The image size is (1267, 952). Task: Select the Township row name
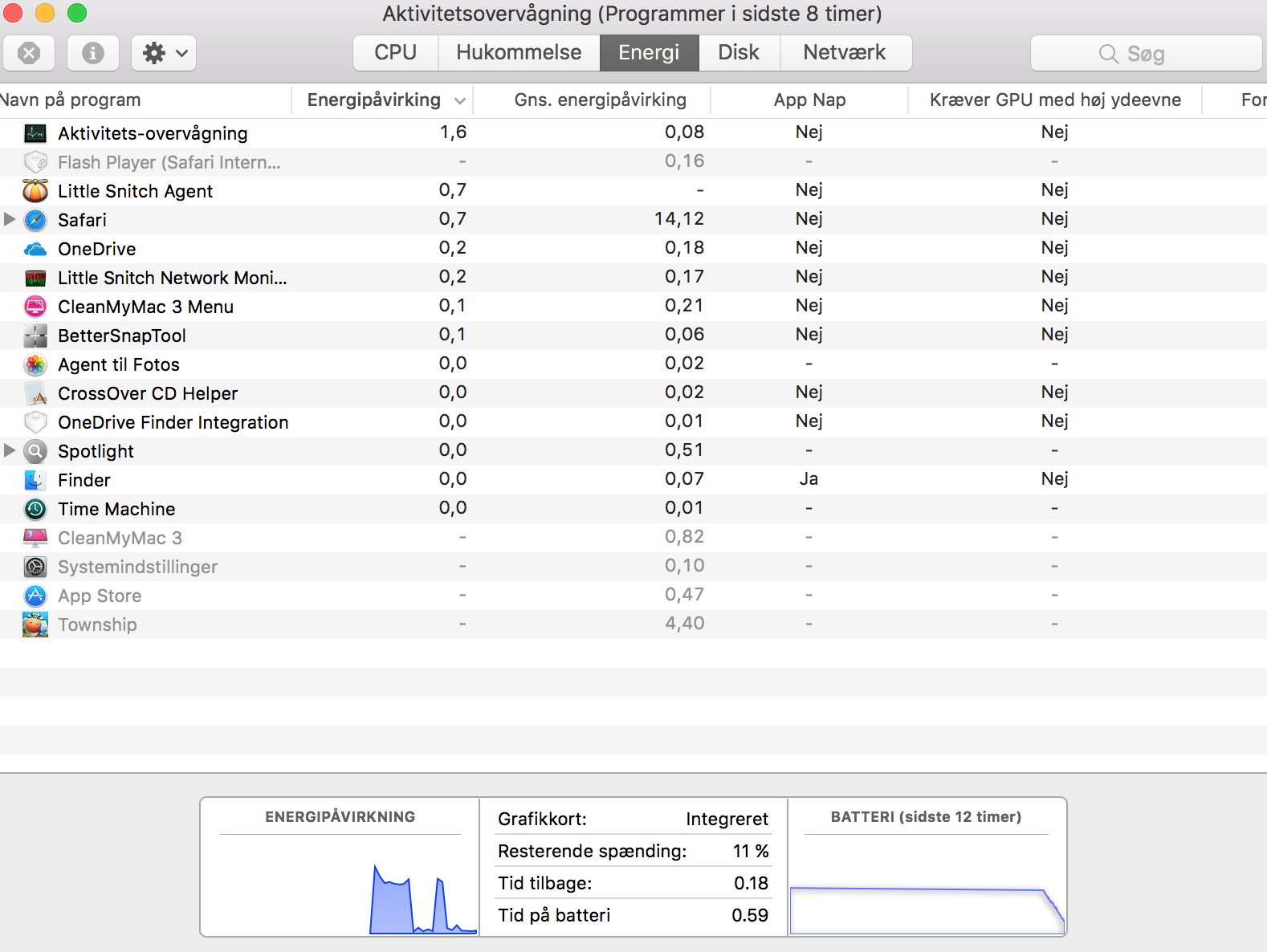click(97, 624)
